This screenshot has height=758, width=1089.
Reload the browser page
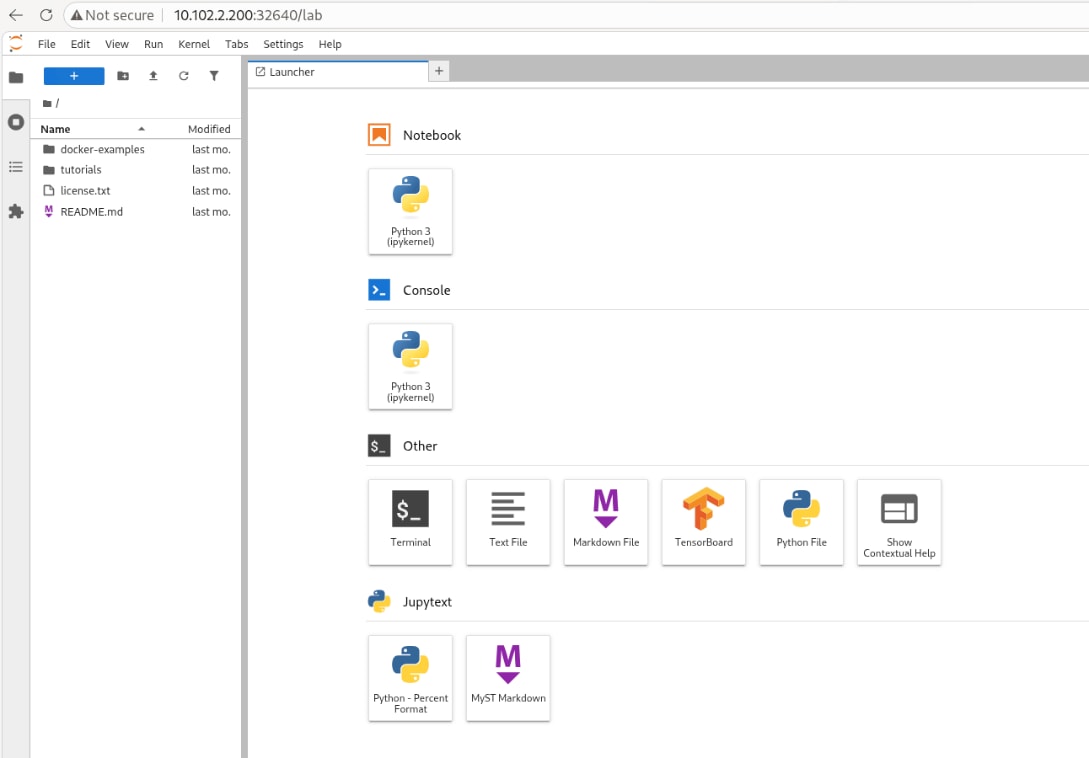click(x=46, y=15)
